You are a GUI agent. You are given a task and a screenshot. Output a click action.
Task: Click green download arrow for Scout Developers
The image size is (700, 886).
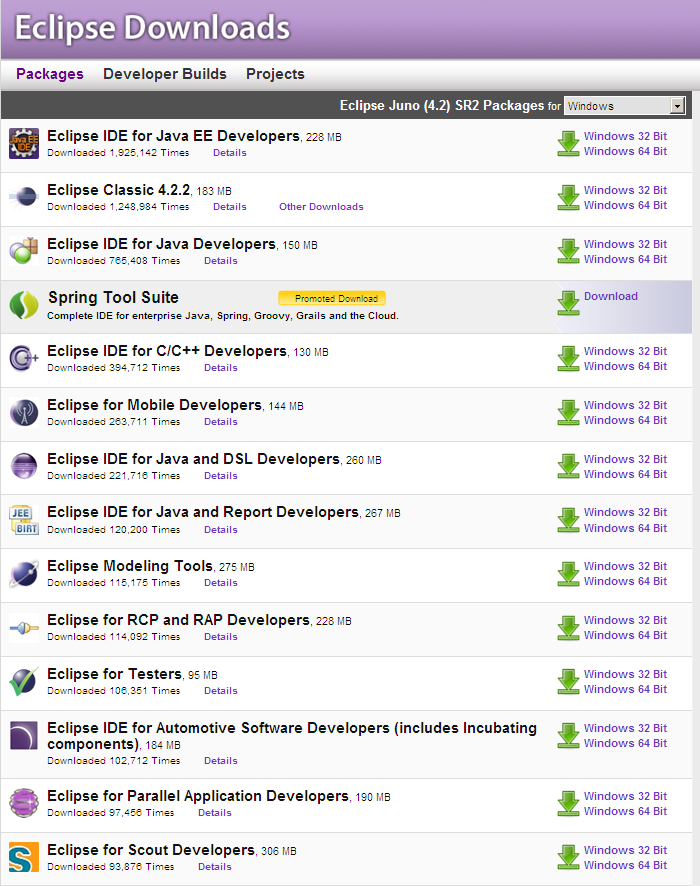[568, 858]
